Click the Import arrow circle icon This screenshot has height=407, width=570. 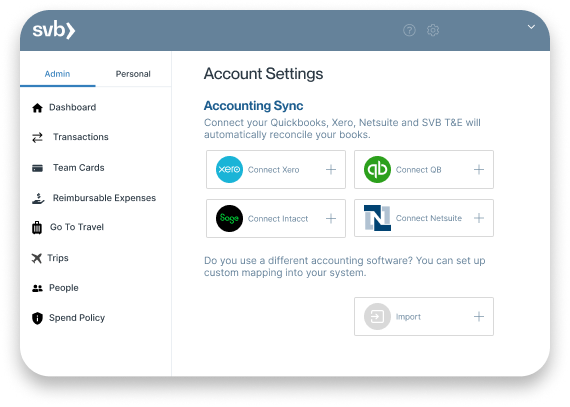click(377, 317)
